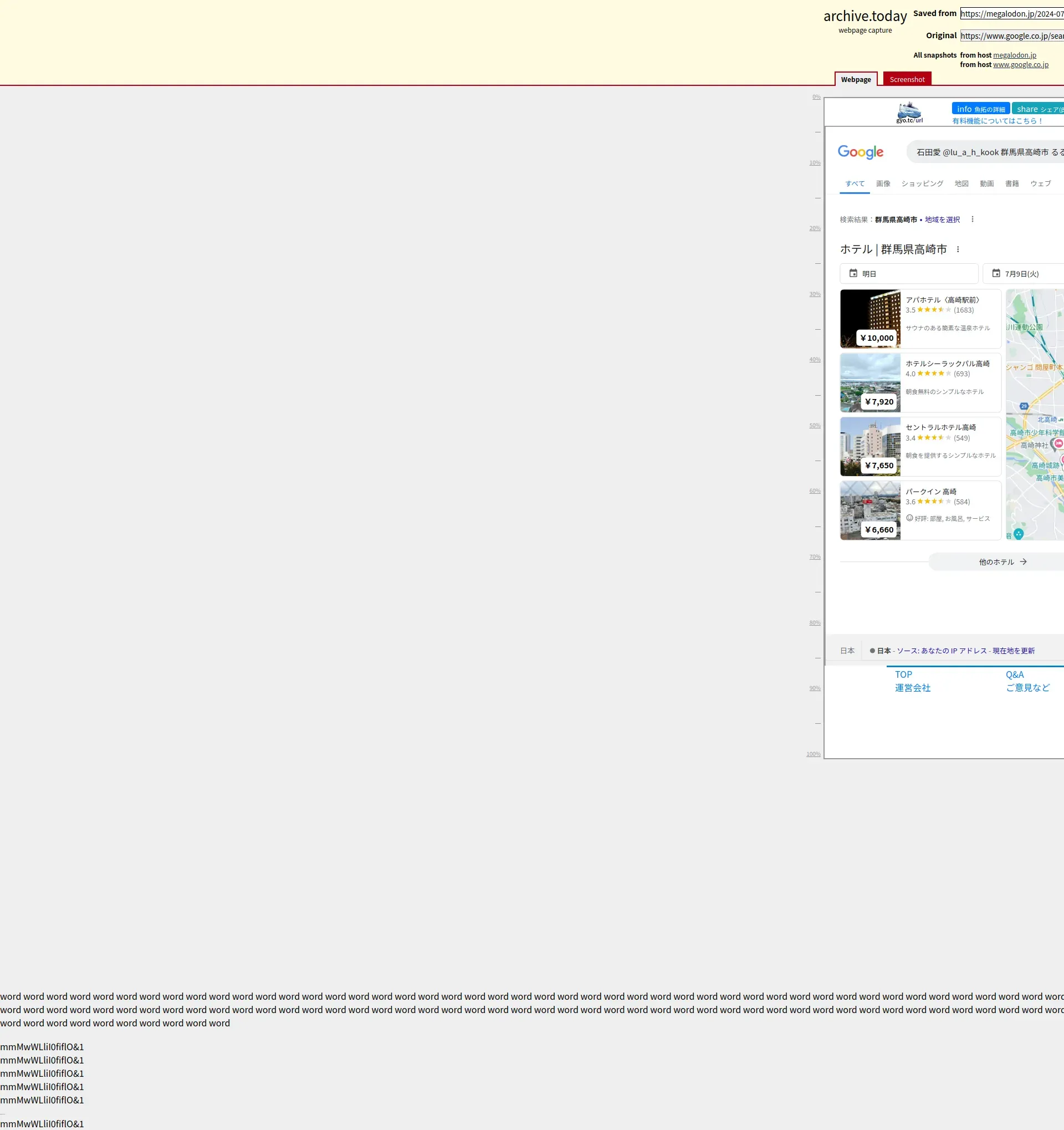This screenshot has width=1064, height=1130.
Task: Click calendar icon beside 7月9日(火)
Action: pyautogui.click(x=995, y=273)
